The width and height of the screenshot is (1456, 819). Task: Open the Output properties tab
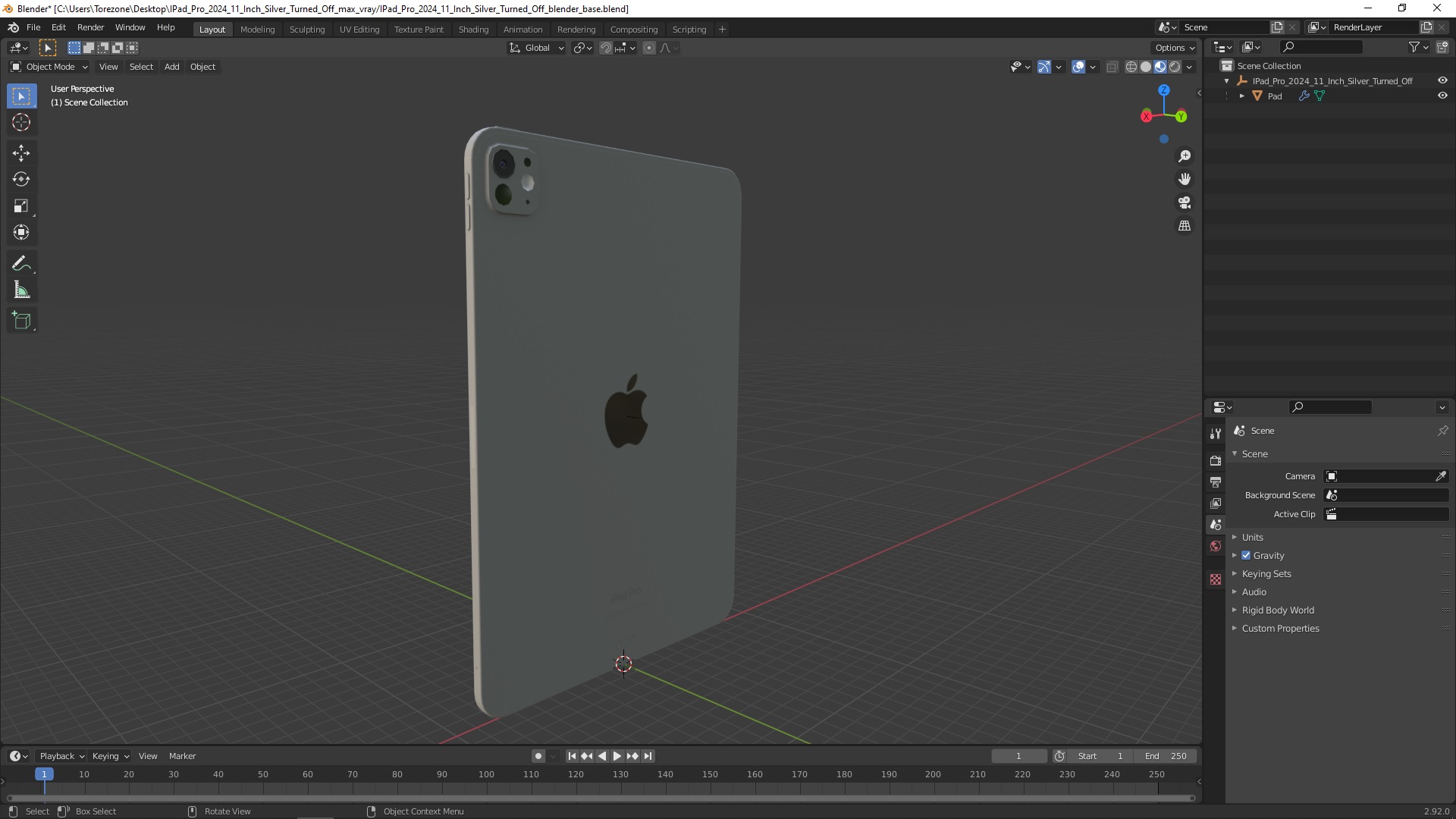(1216, 482)
